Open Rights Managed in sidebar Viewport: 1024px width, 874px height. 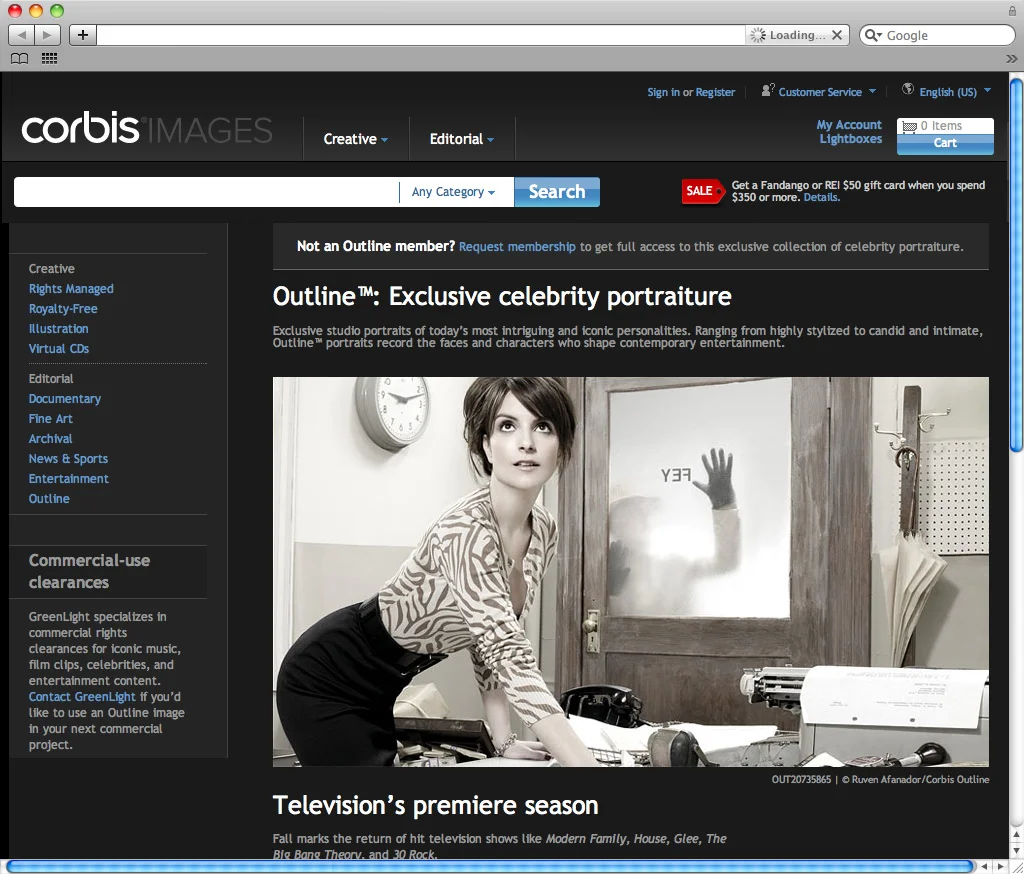[x=71, y=289]
